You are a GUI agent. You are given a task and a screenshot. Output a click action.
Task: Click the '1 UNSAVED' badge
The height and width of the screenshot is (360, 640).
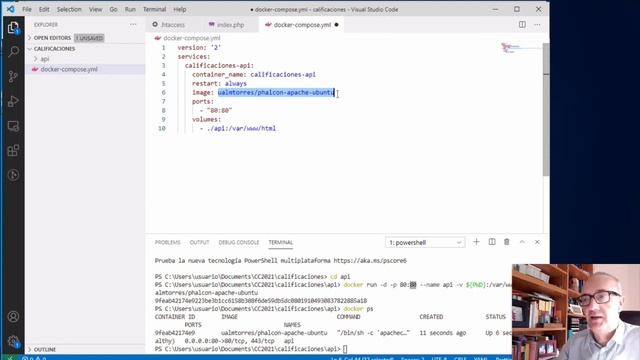89,38
